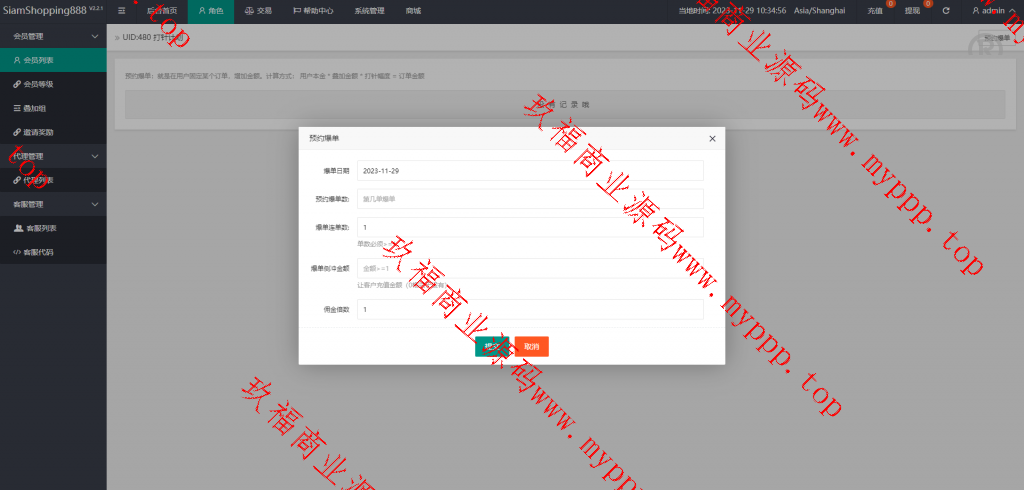Switch to the 交易 top menu
This screenshot has width=1024, height=490.
pos(257,11)
